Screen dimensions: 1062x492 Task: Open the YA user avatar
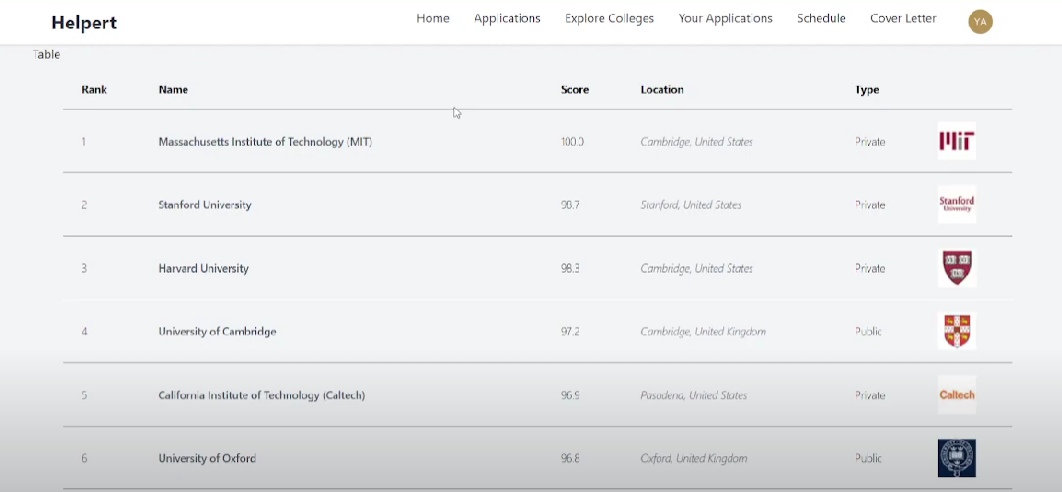[980, 21]
